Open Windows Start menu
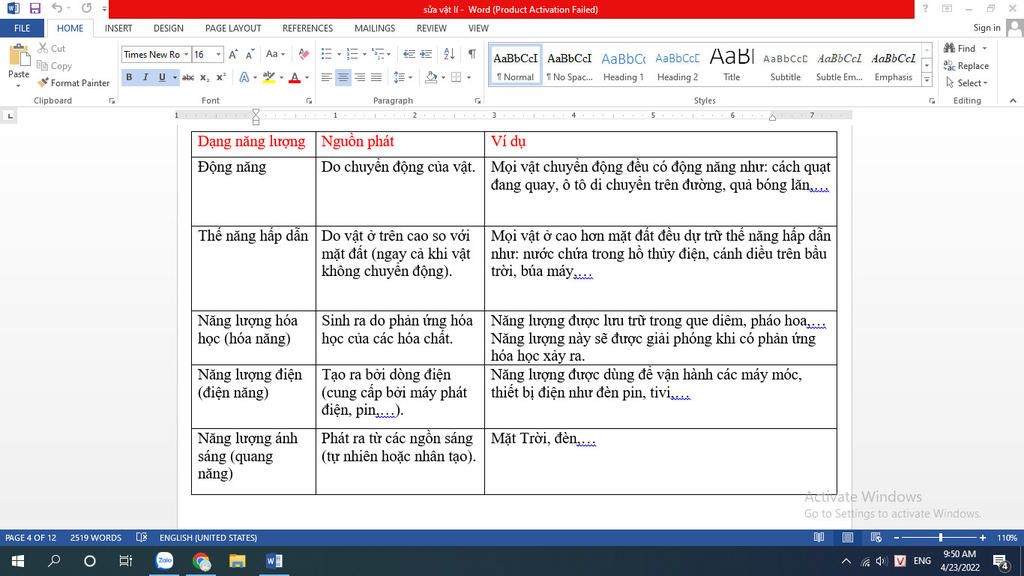The width and height of the screenshot is (1024, 576). (18, 561)
